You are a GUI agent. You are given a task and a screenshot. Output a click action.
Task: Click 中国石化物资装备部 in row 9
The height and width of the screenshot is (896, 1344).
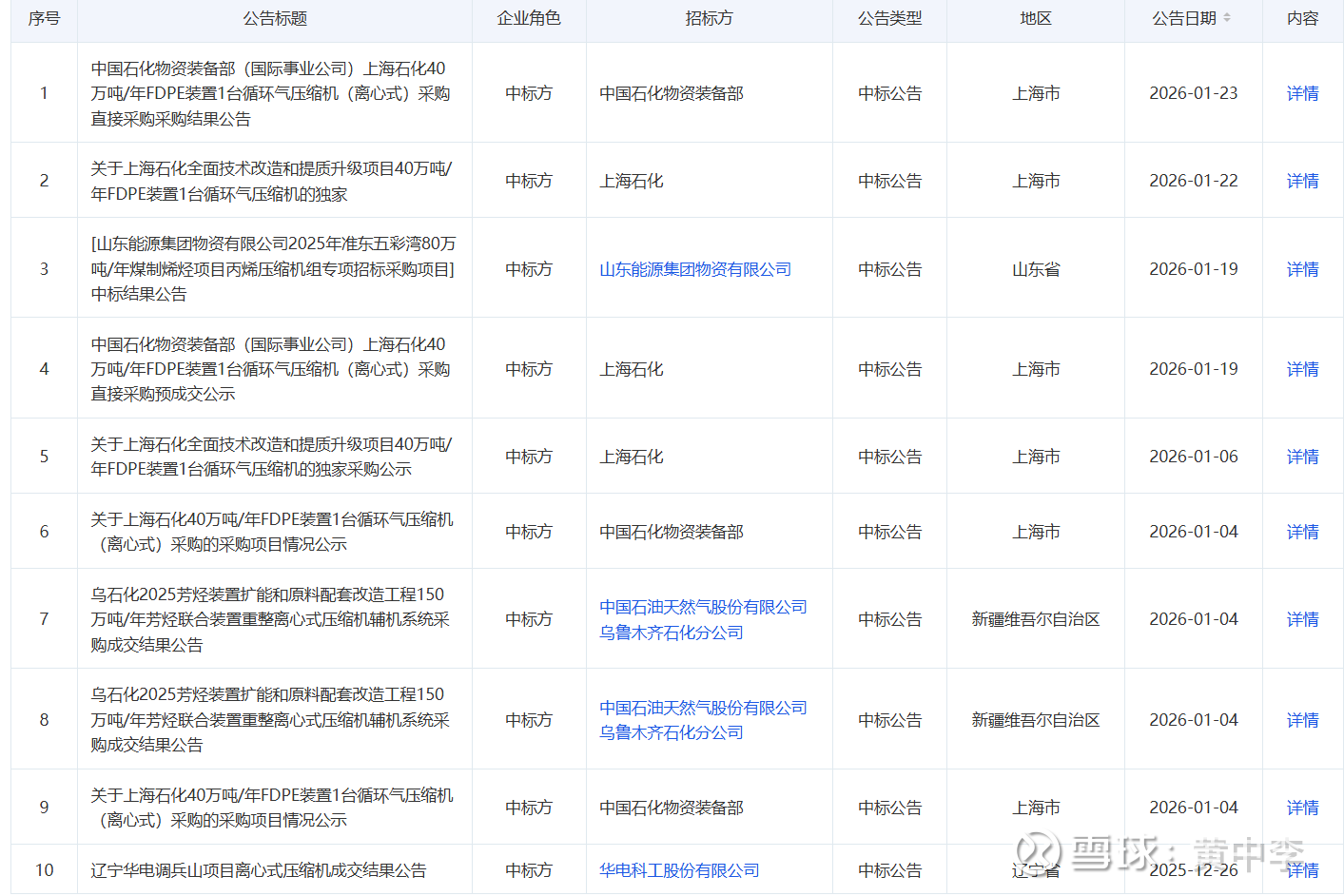[x=672, y=808]
